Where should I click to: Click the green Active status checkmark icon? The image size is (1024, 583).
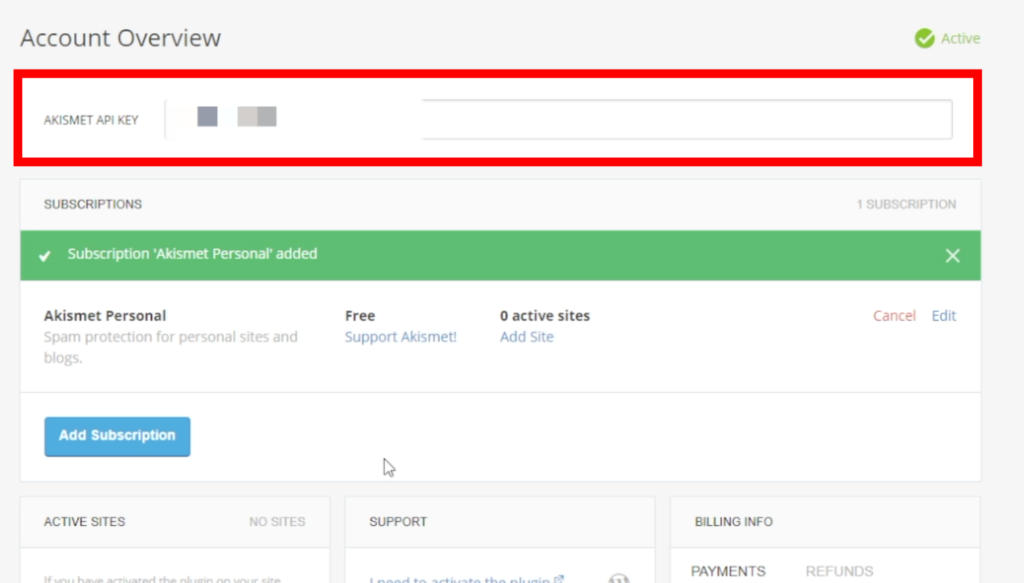click(x=924, y=39)
